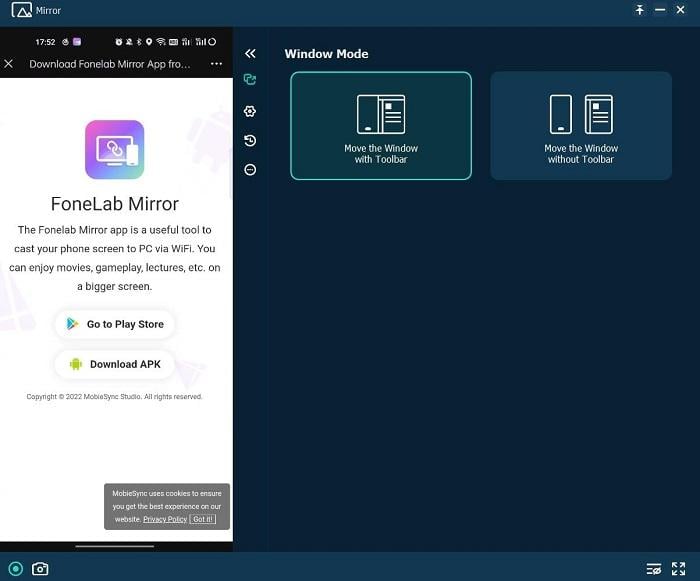Screen dimensions: 700x581
Task: Tap the phone navigation gesture bar
Action: pos(115,546)
